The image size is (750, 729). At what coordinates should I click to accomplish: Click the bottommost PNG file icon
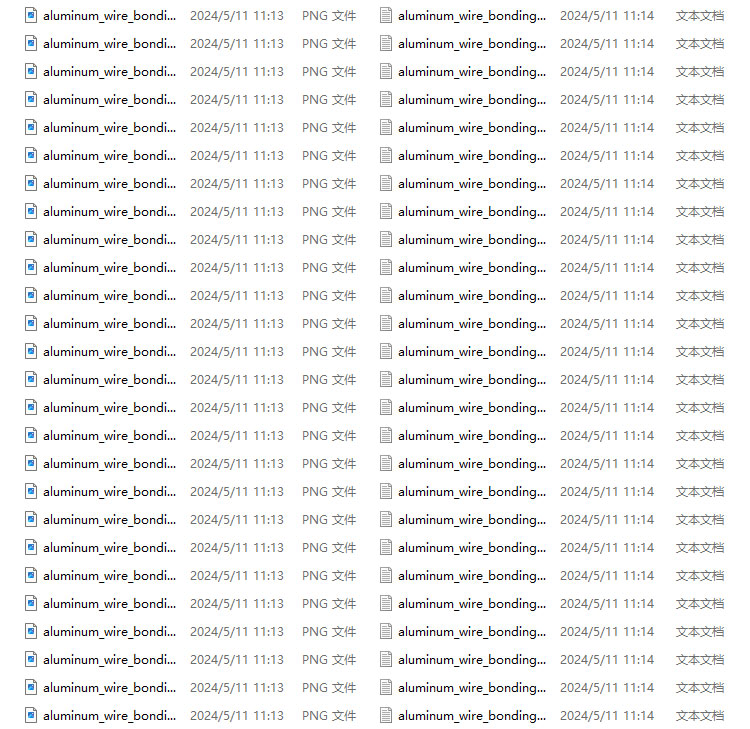tap(31, 716)
